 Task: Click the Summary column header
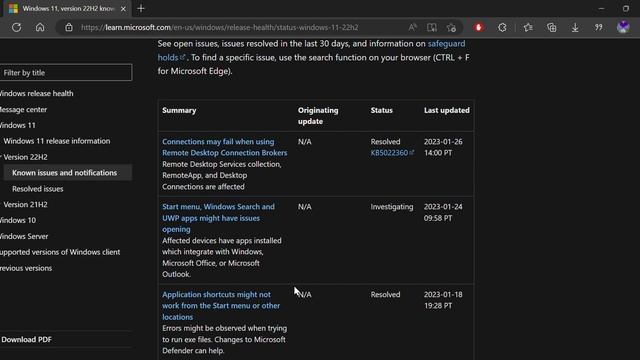pos(179,110)
